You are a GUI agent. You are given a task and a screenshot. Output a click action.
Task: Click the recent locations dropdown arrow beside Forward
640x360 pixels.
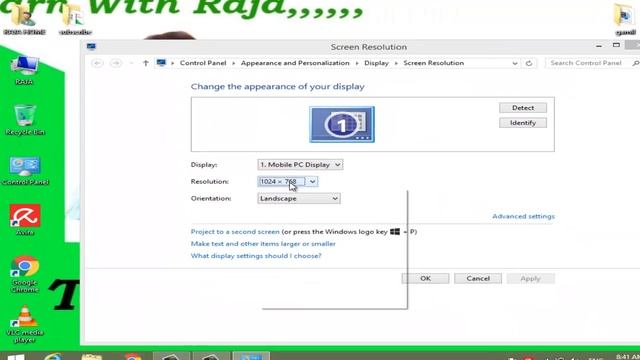131,63
